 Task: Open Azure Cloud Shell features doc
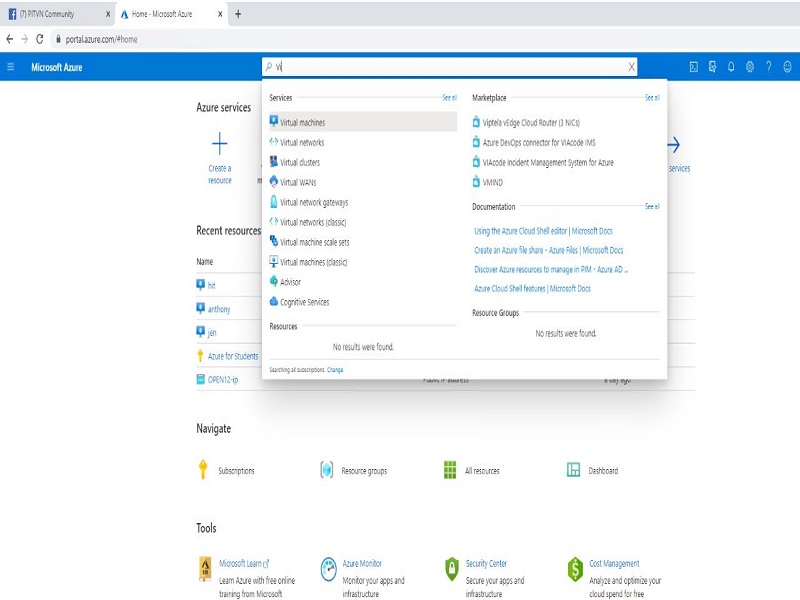click(532, 288)
